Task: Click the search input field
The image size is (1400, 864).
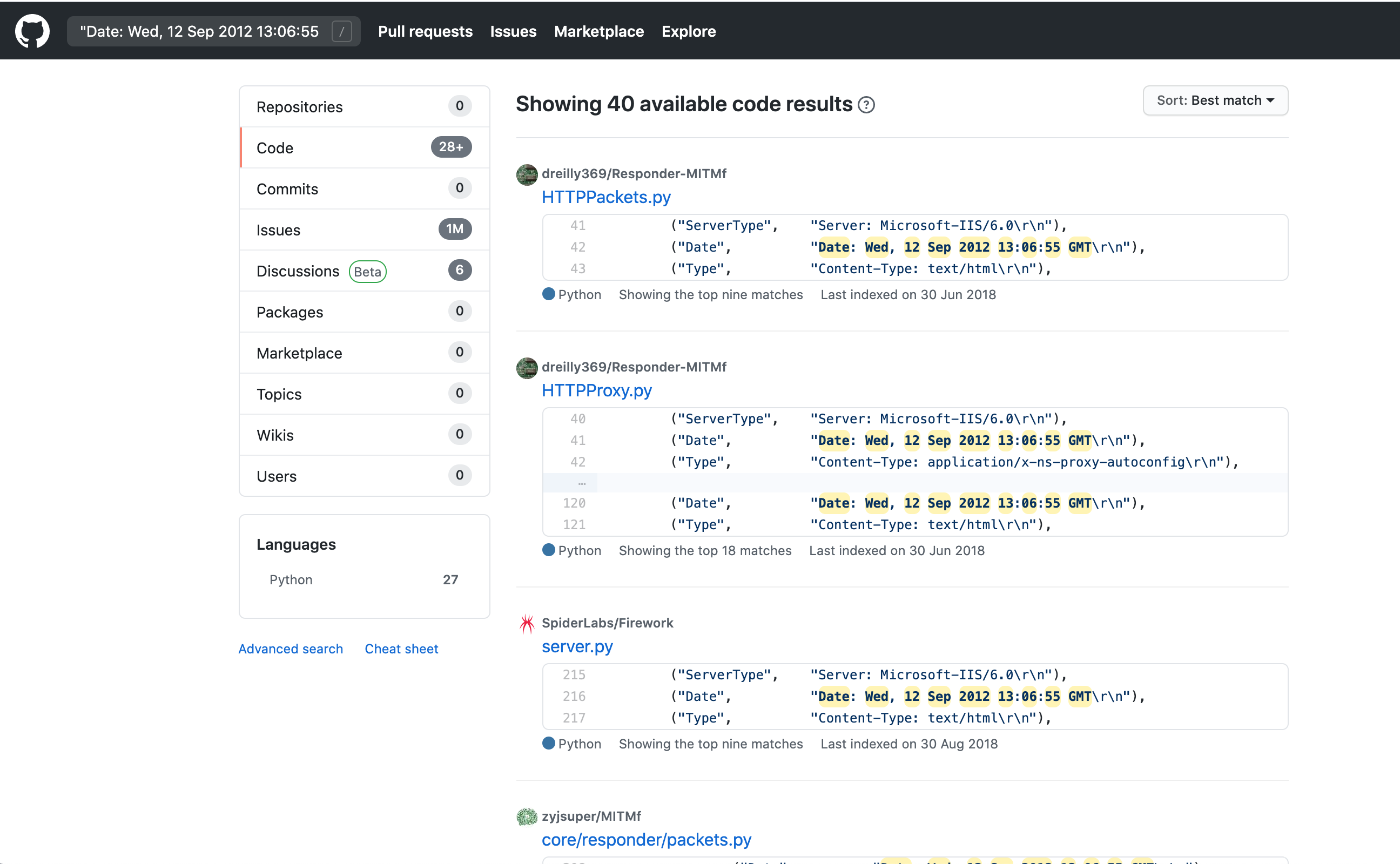Action: point(200,31)
